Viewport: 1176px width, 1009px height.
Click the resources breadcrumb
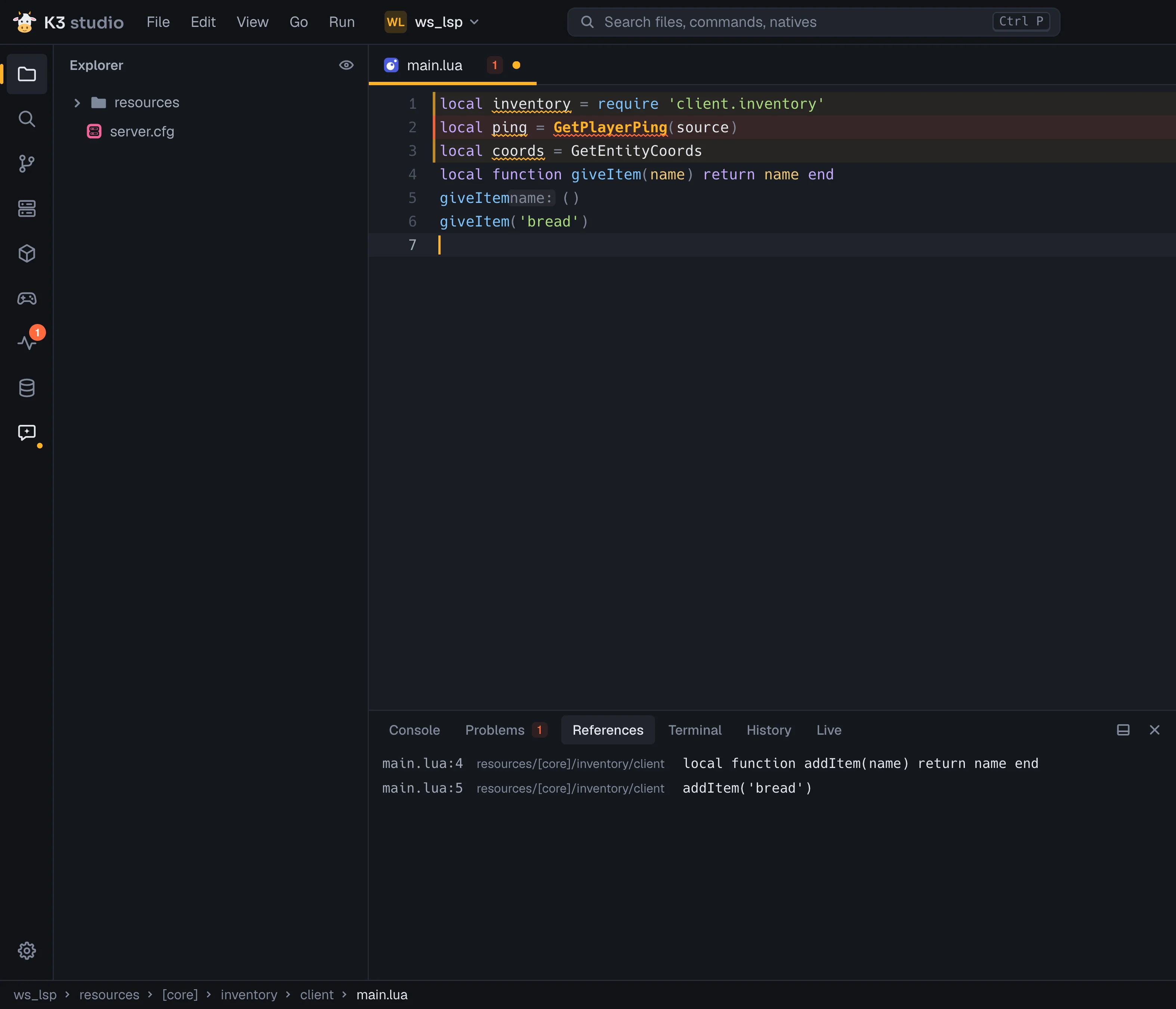(x=109, y=994)
